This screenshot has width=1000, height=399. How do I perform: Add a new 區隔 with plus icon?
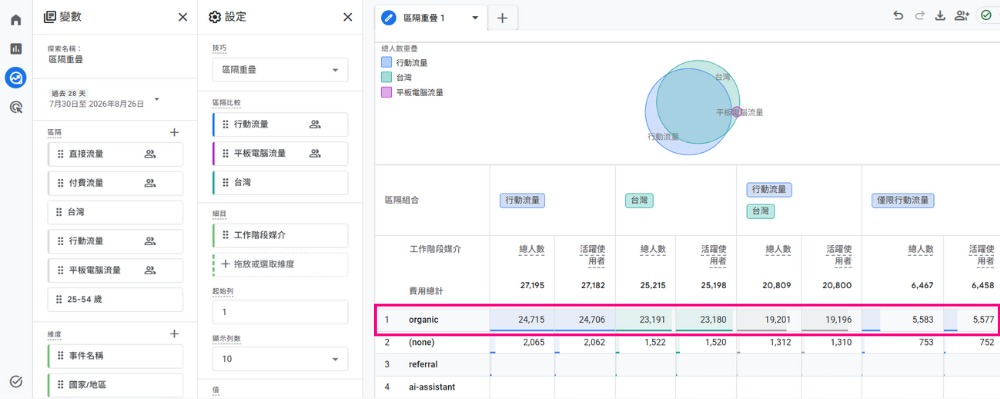click(x=174, y=132)
